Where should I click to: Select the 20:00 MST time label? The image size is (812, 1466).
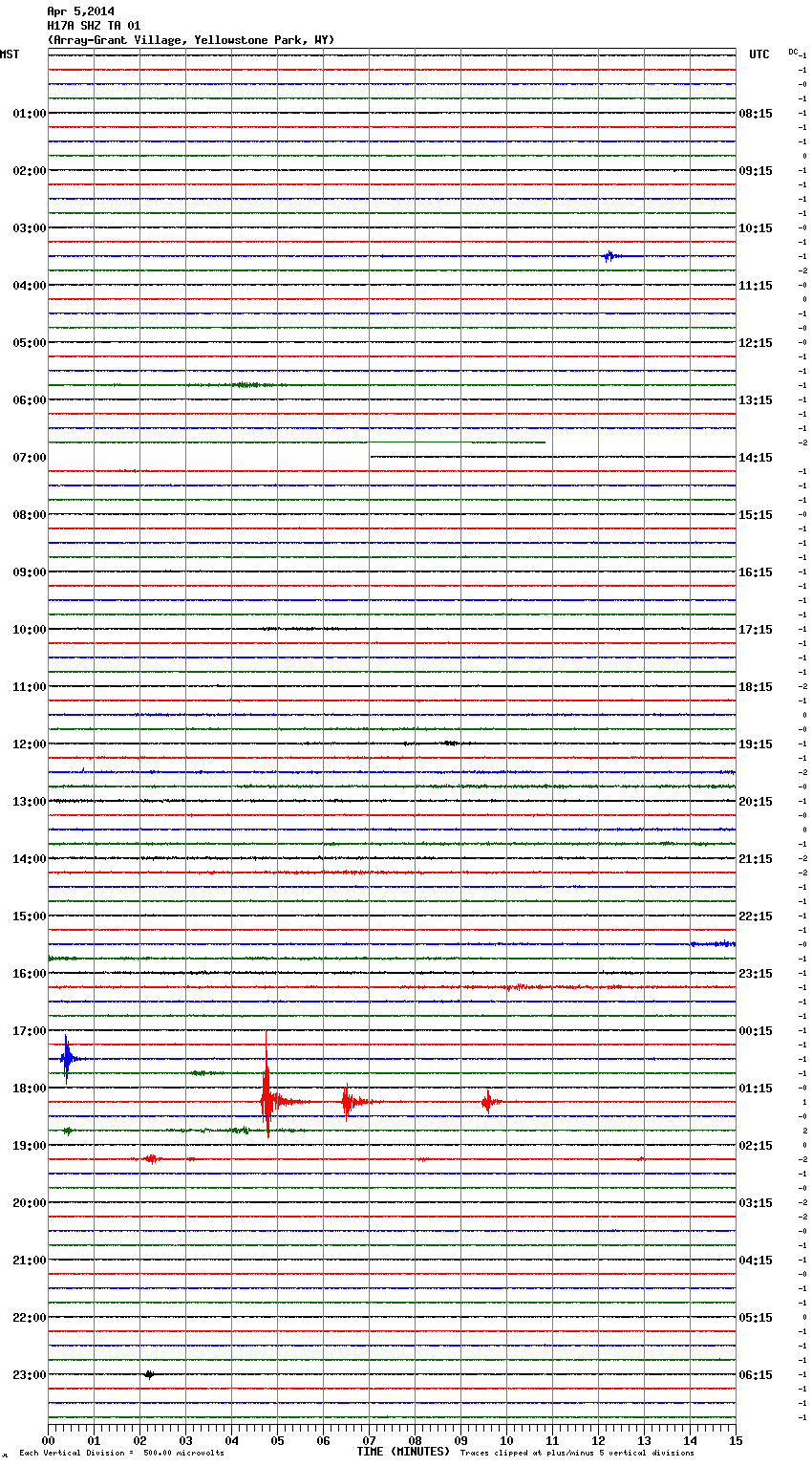[29, 1203]
